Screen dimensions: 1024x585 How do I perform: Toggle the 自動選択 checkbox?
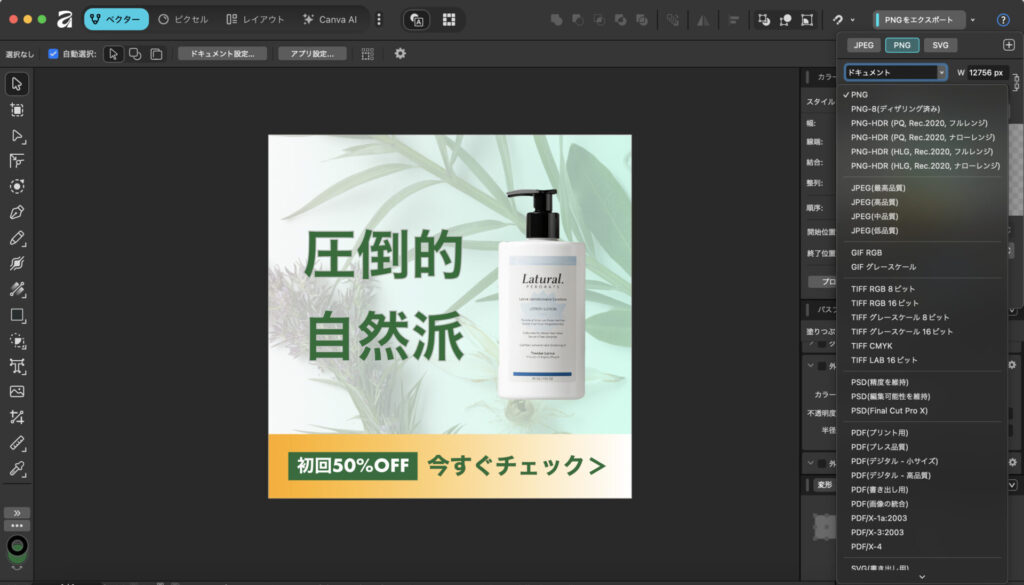(x=53, y=54)
